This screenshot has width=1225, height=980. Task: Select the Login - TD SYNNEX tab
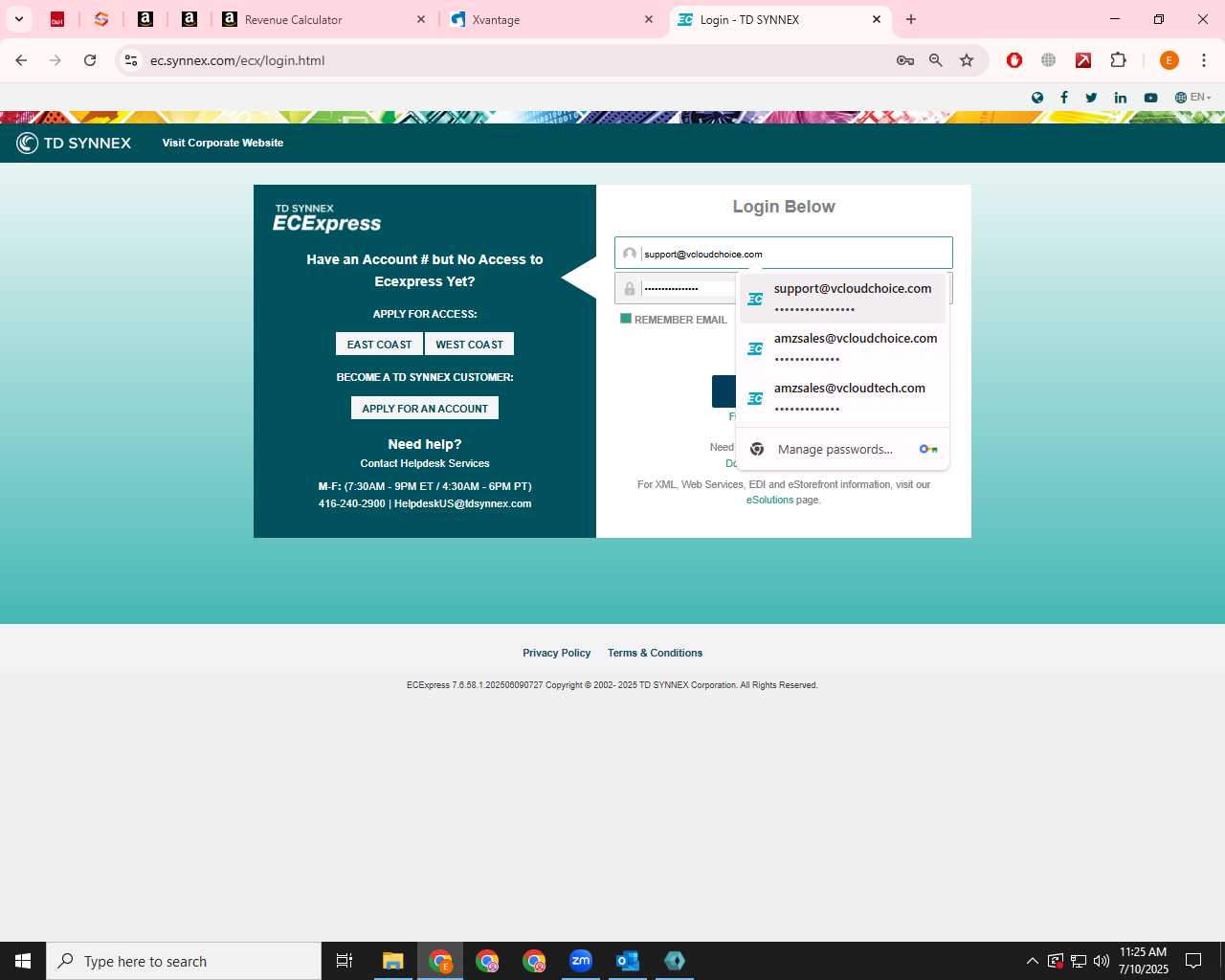coord(780,19)
